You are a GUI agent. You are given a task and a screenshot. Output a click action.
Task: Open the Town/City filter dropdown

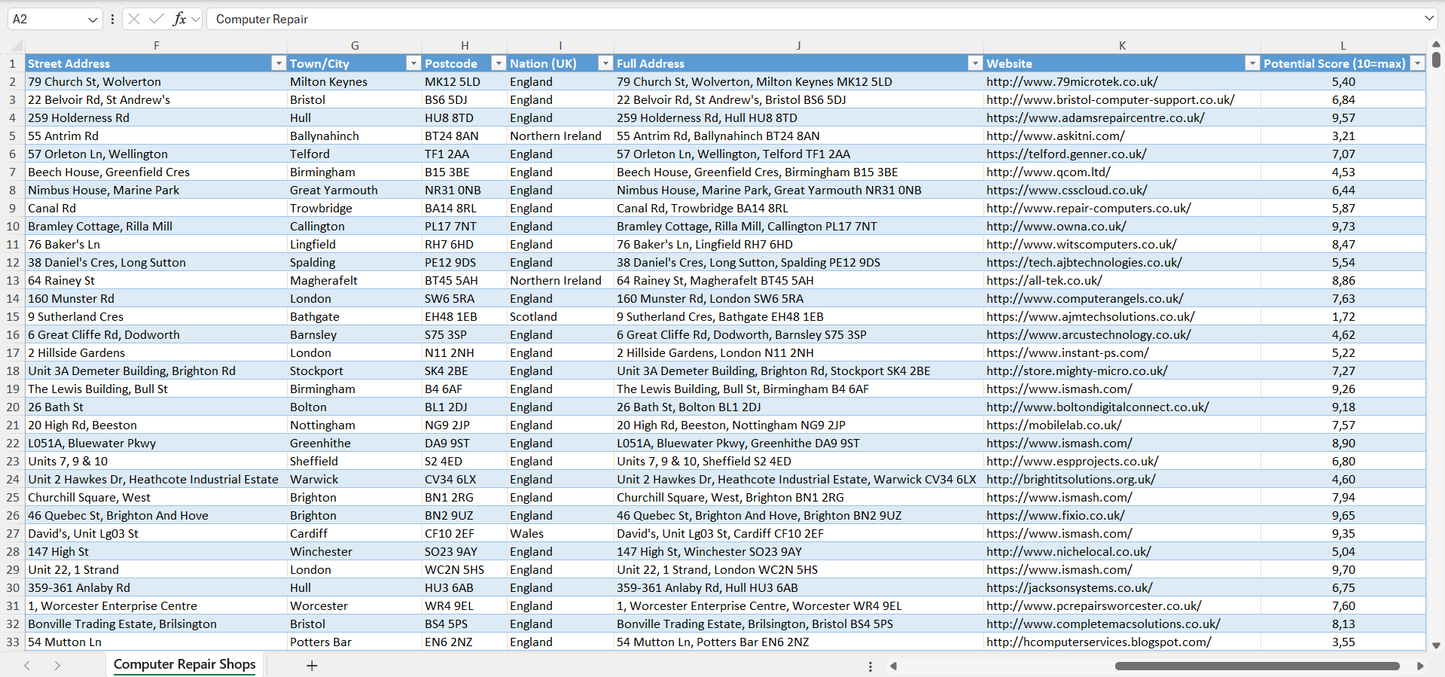pos(413,63)
